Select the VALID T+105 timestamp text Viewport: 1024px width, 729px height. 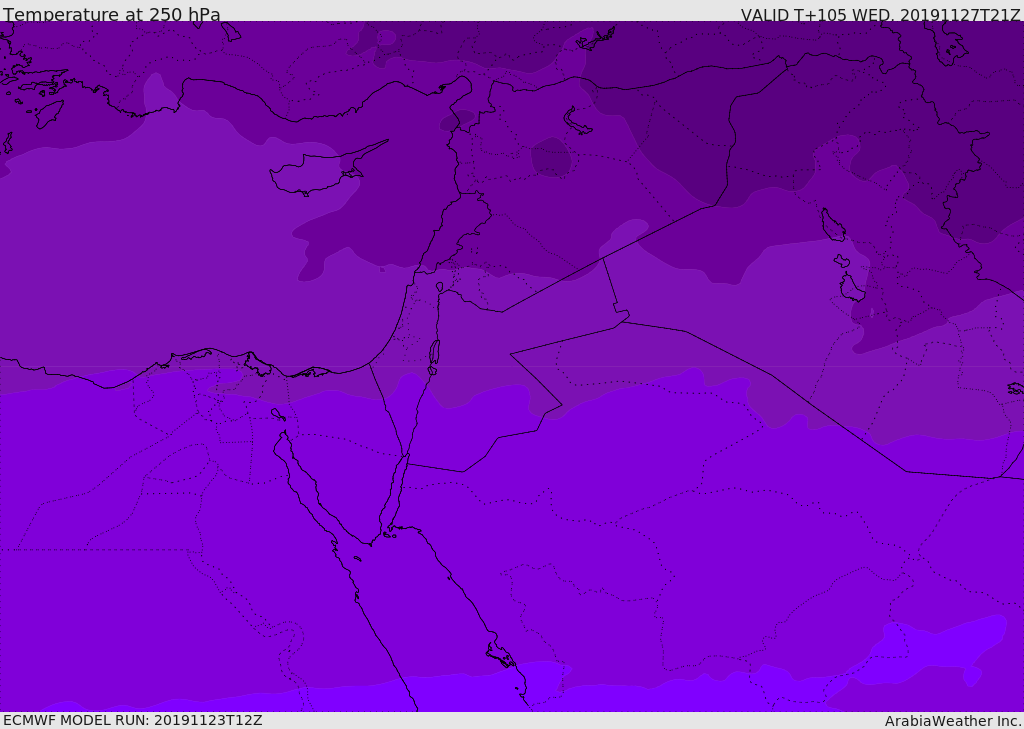880,15
